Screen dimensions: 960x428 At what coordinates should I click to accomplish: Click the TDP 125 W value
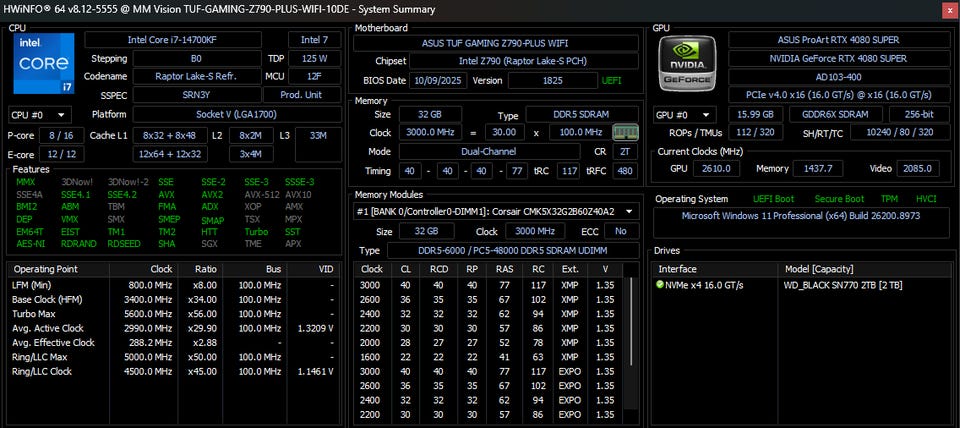click(x=314, y=59)
